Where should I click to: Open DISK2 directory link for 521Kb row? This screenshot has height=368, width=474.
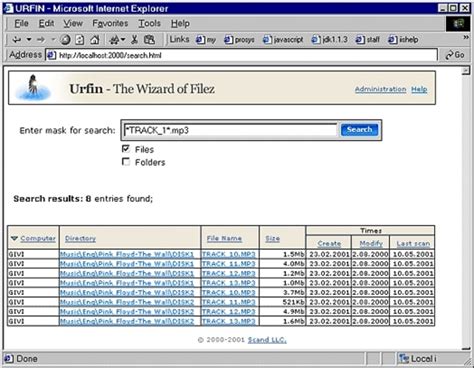[127, 302]
